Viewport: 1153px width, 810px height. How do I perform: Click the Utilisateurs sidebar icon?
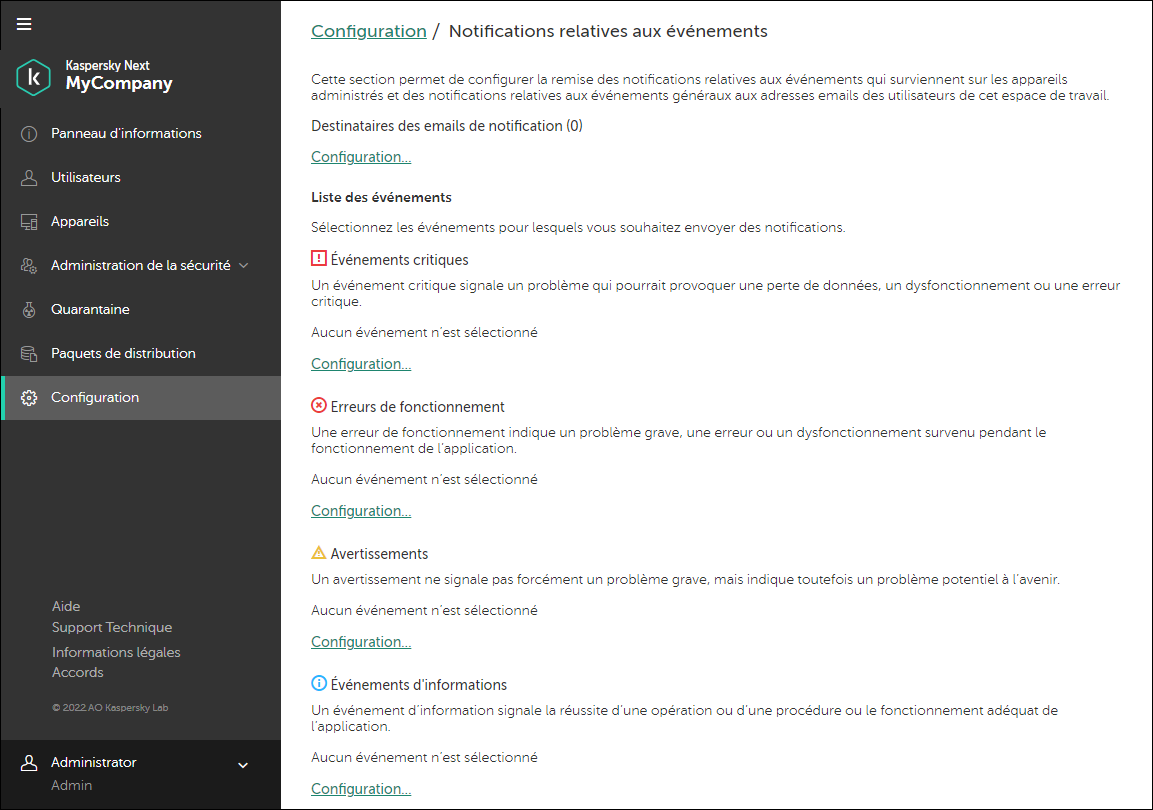(x=29, y=177)
